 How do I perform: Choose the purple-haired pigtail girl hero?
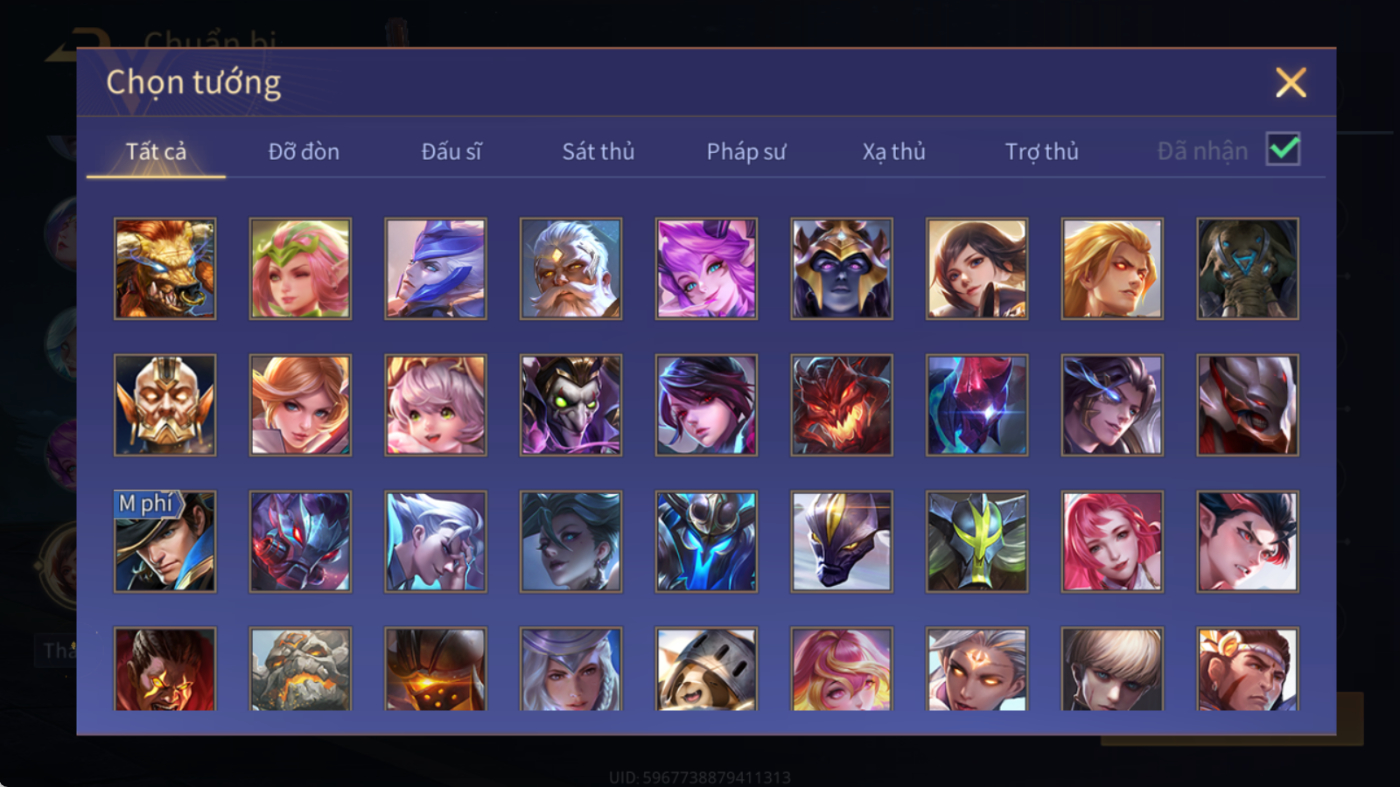706,269
